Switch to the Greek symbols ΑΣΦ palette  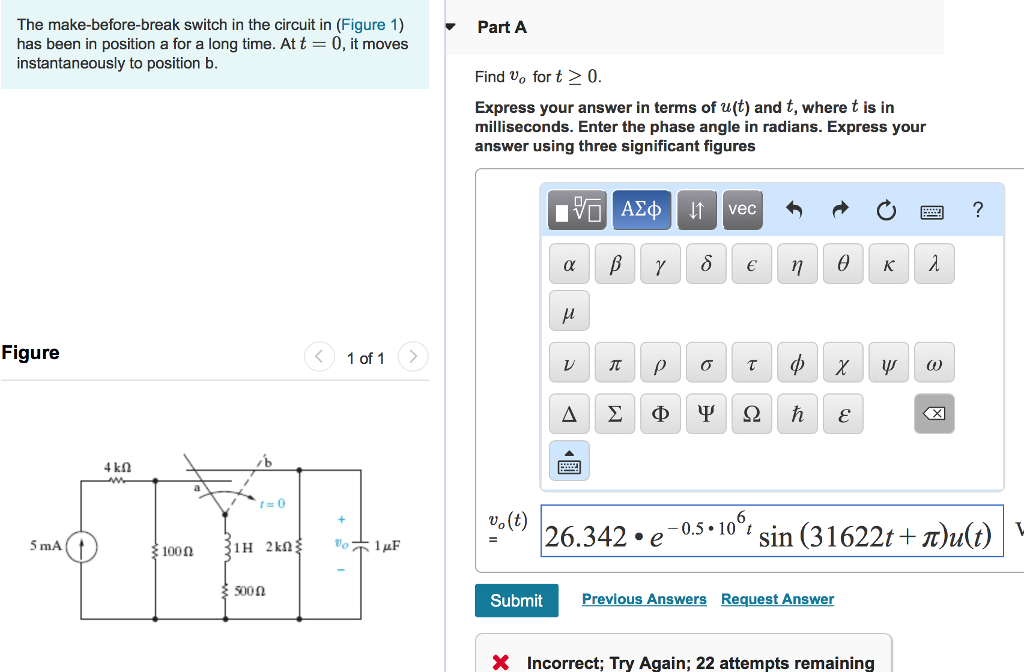click(x=641, y=209)
